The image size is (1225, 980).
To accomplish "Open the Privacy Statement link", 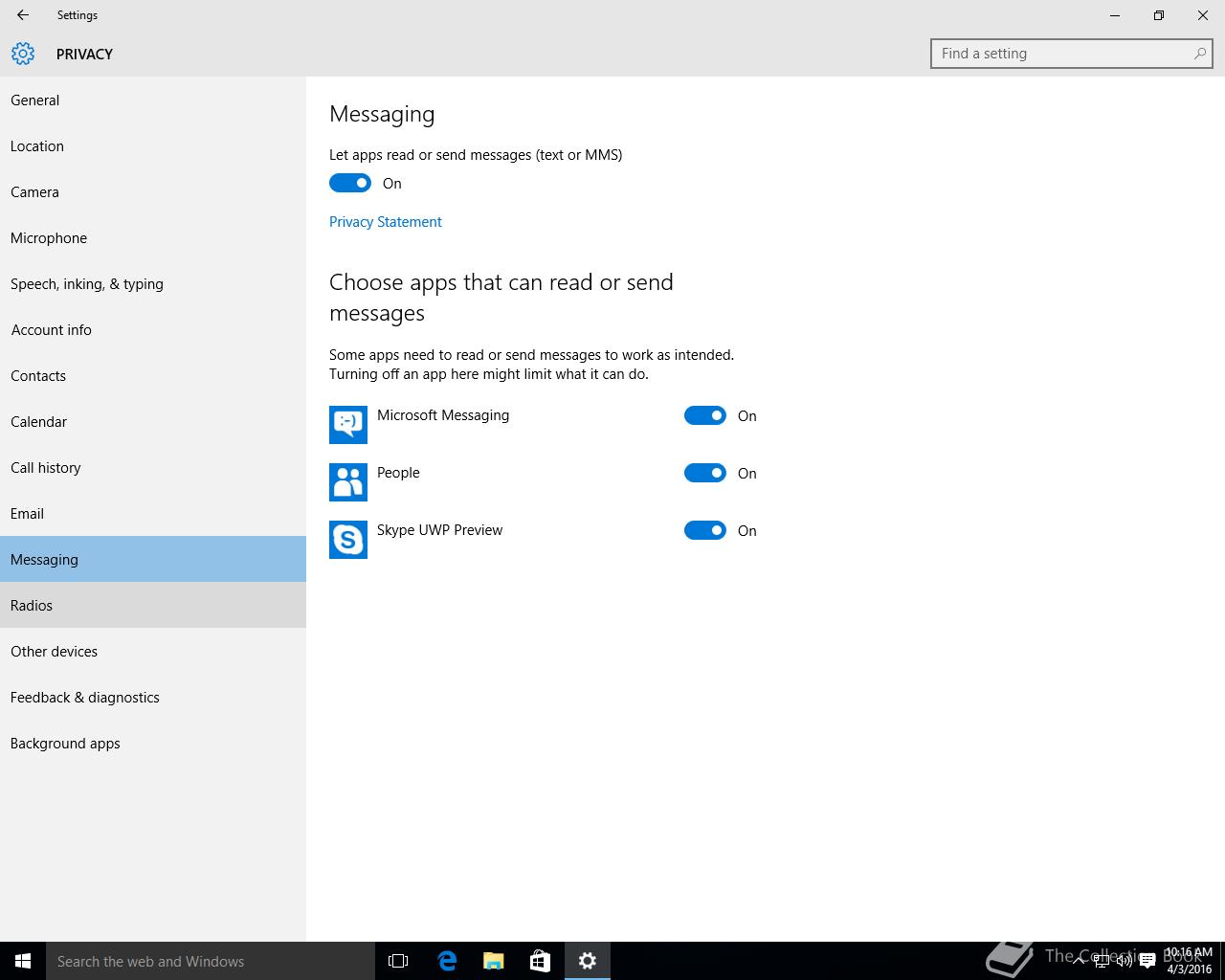I will tap(386, 221).
